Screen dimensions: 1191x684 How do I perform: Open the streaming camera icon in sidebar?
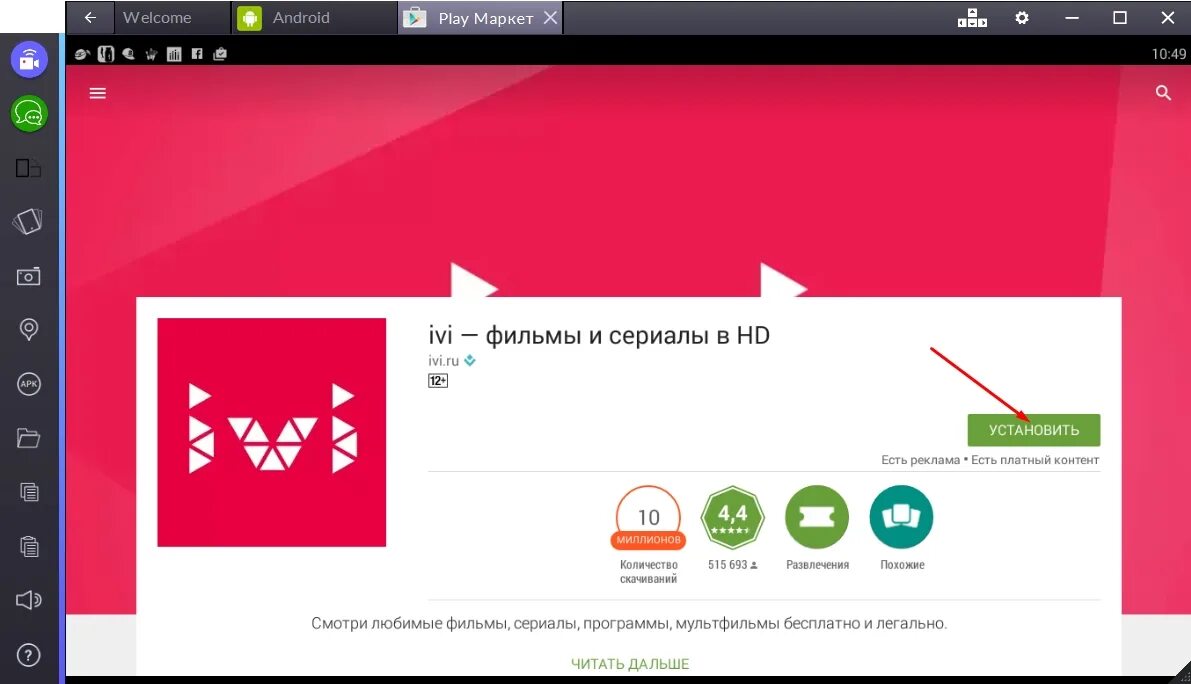(x=29, y=59)
